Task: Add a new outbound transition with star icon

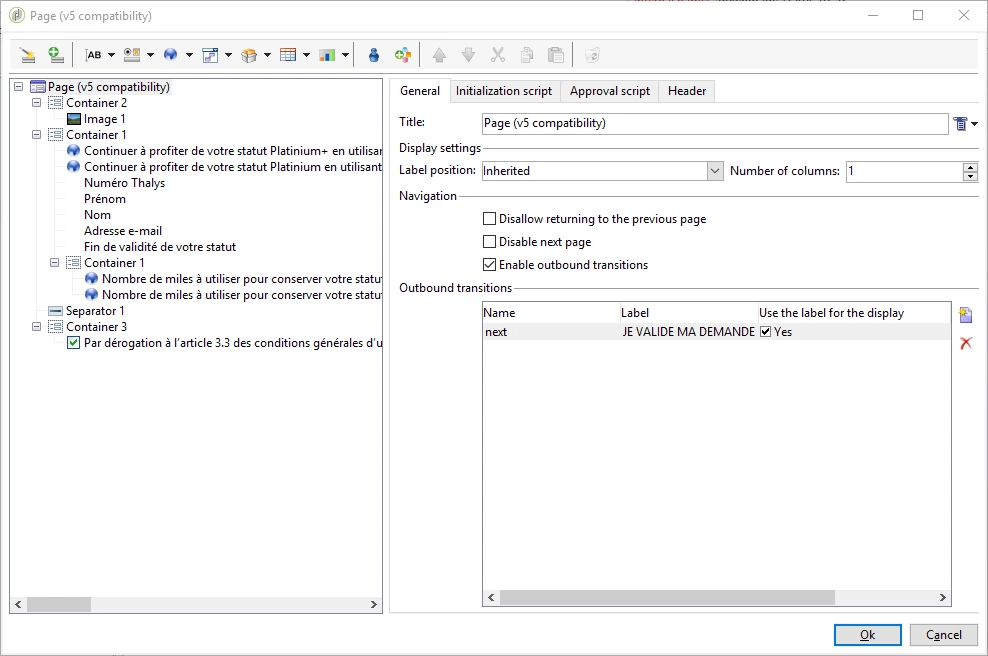Action: pyautogui.click(x=965, y=314)
